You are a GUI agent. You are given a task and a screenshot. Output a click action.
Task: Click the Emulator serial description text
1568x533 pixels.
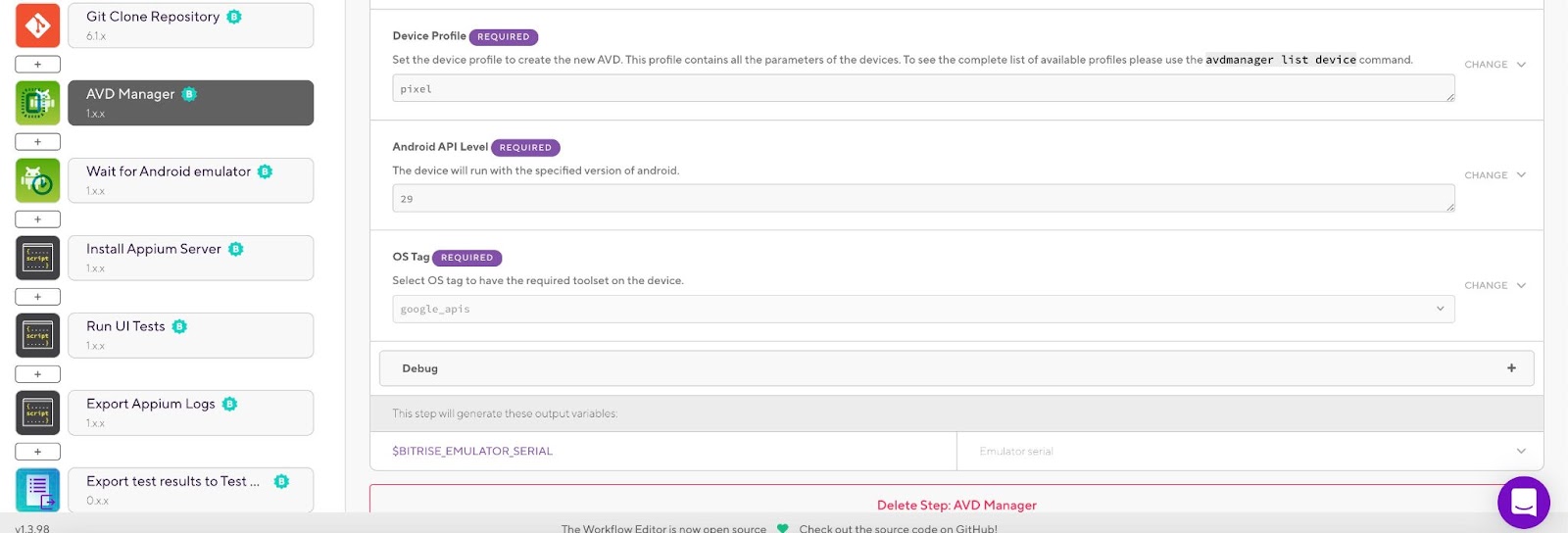[1016, 452]
